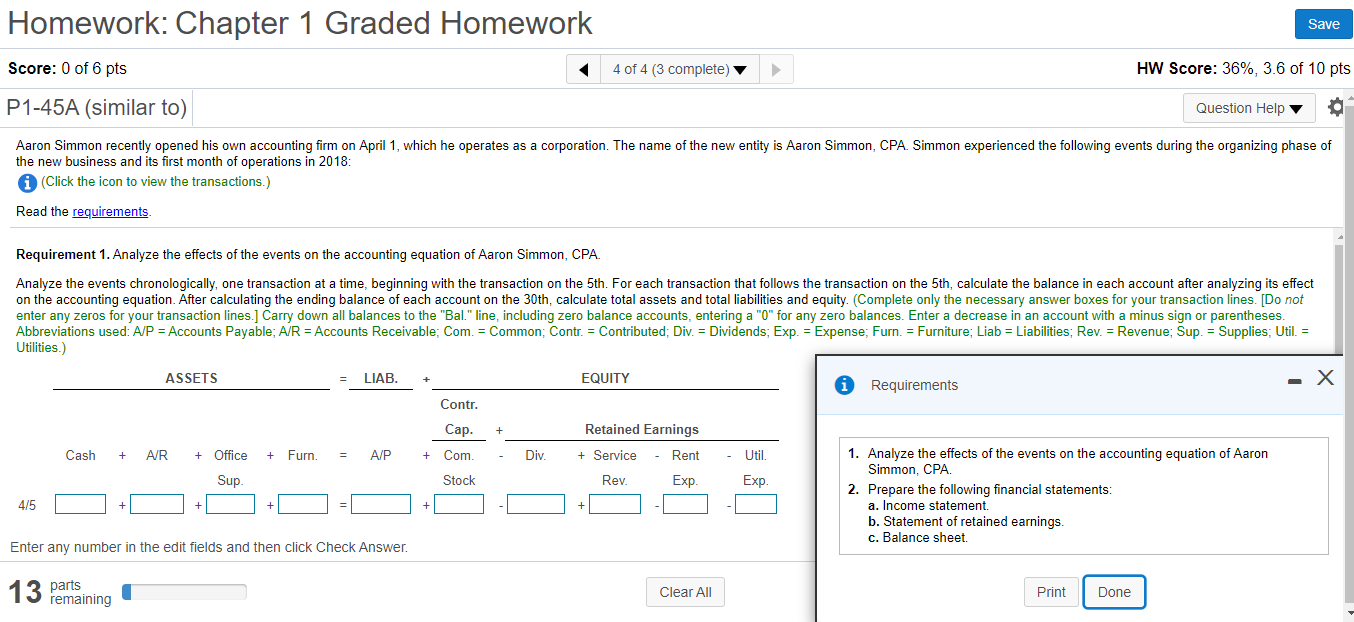Image resolution: width=1354 pixels, height=622 pixels.
Task: Click the A/P input field for 4/5
Action: pyautogui.click(x=380, y=505)
